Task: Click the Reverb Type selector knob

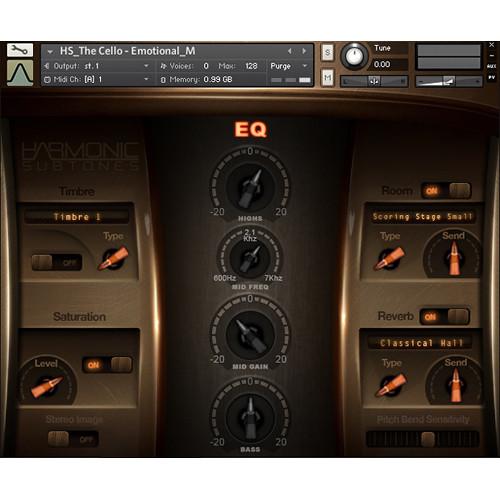Action: pyautogui.click(x=391, y=385)
